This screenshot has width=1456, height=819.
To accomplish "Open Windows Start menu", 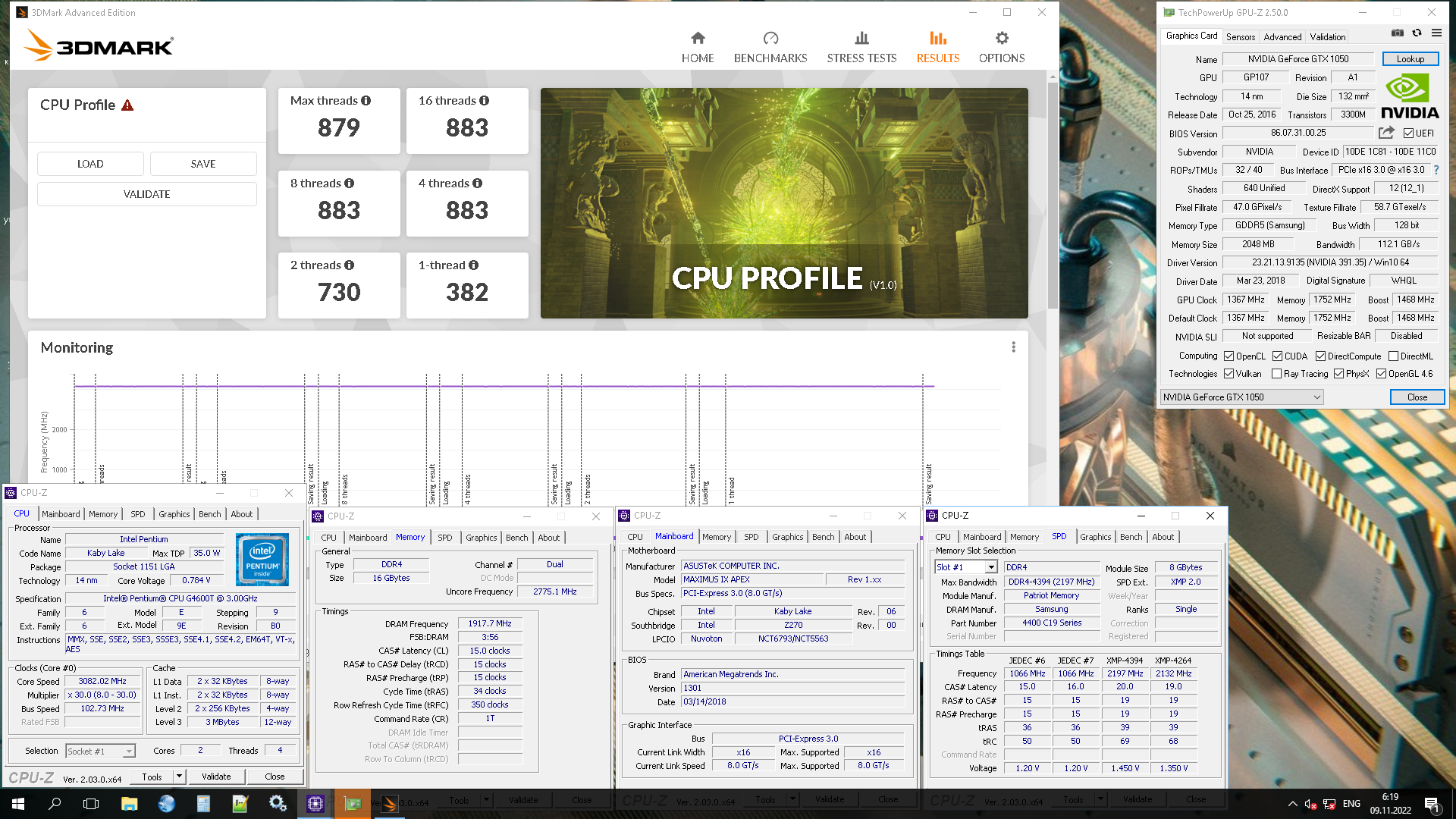I will click(x=18, y=803).
